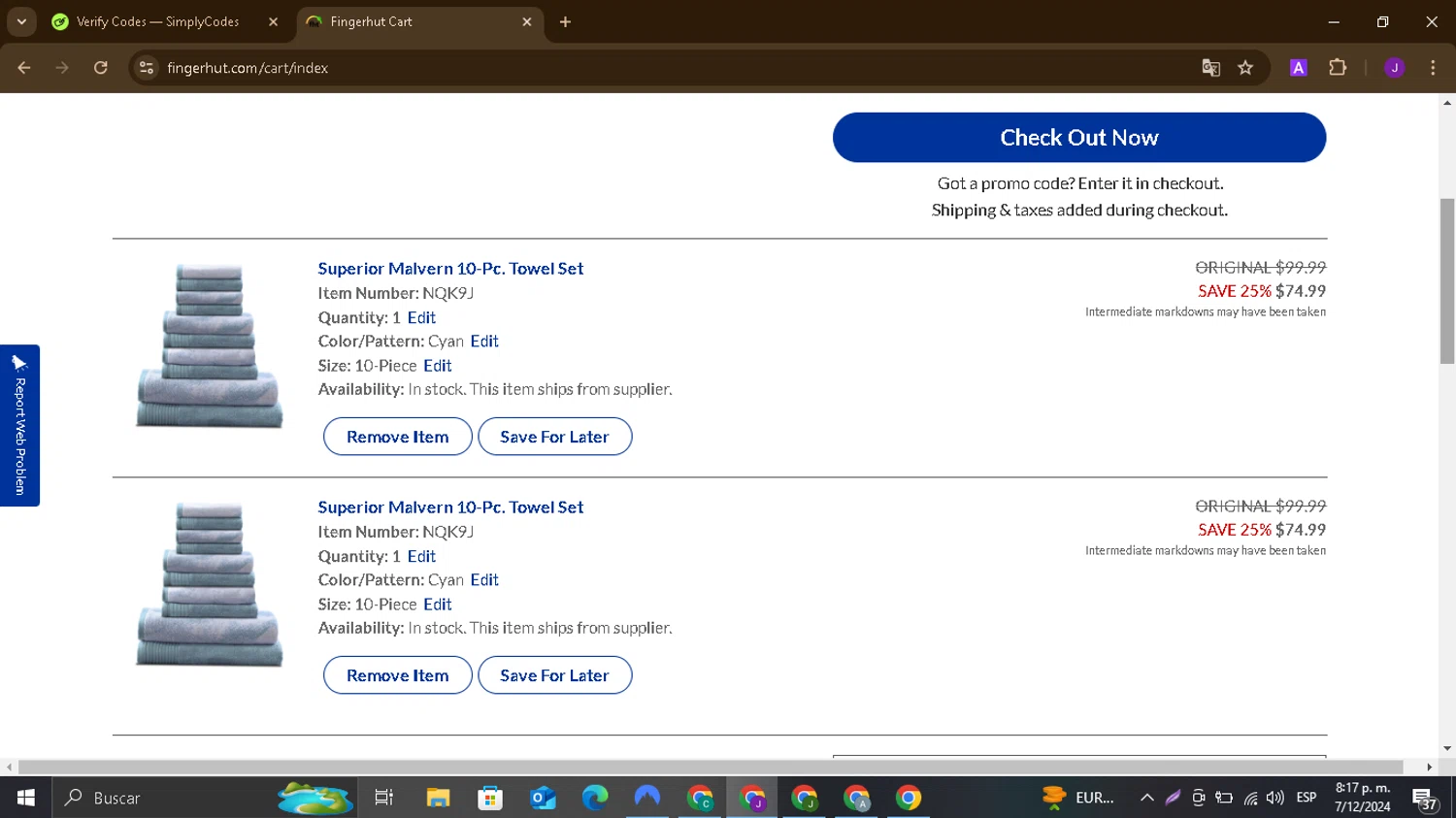The height and width of the screenshot is (818, 1456).
Task: Reload the Fingerhut cart page
Action: click(101, 68)
